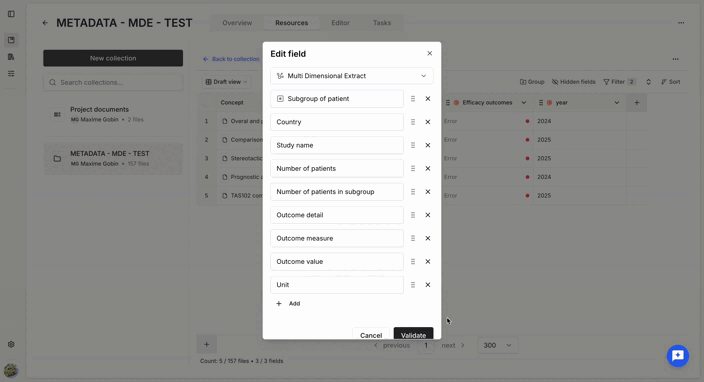Go back with the arrow next to the title
704x382 pixels.
[x=45, y=23]
